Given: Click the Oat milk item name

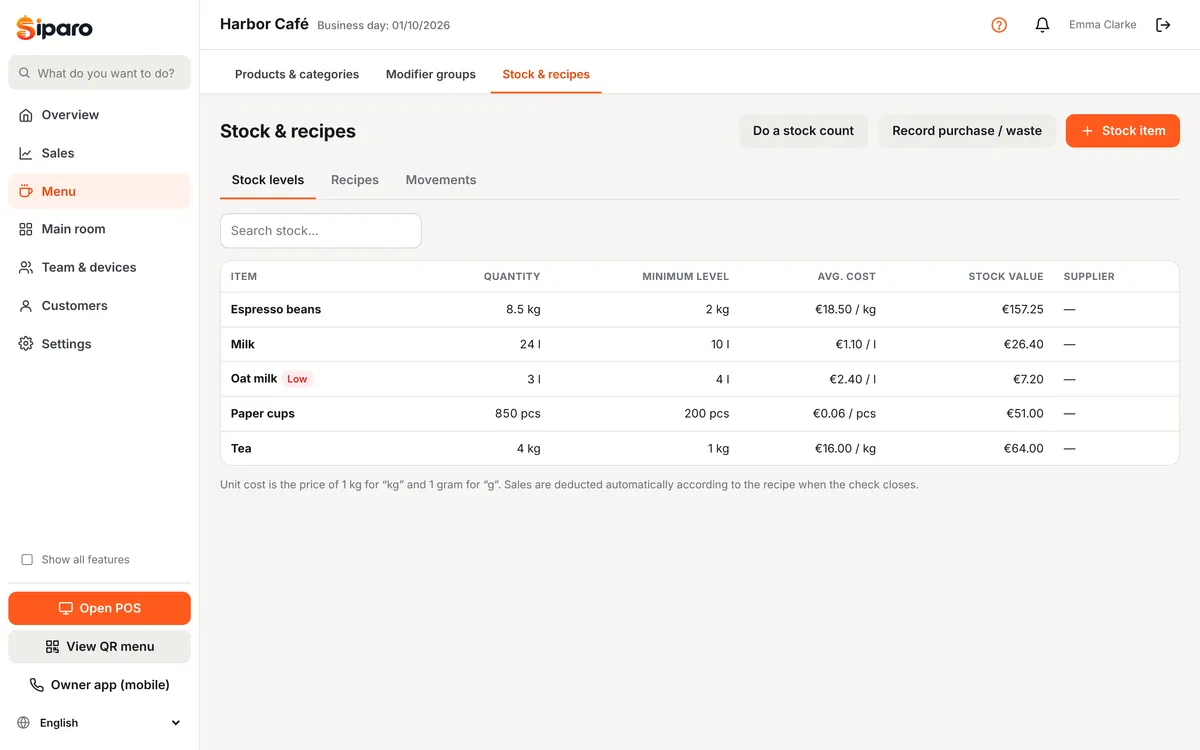Looking at the screenshot, I should [x=254, y=379].
